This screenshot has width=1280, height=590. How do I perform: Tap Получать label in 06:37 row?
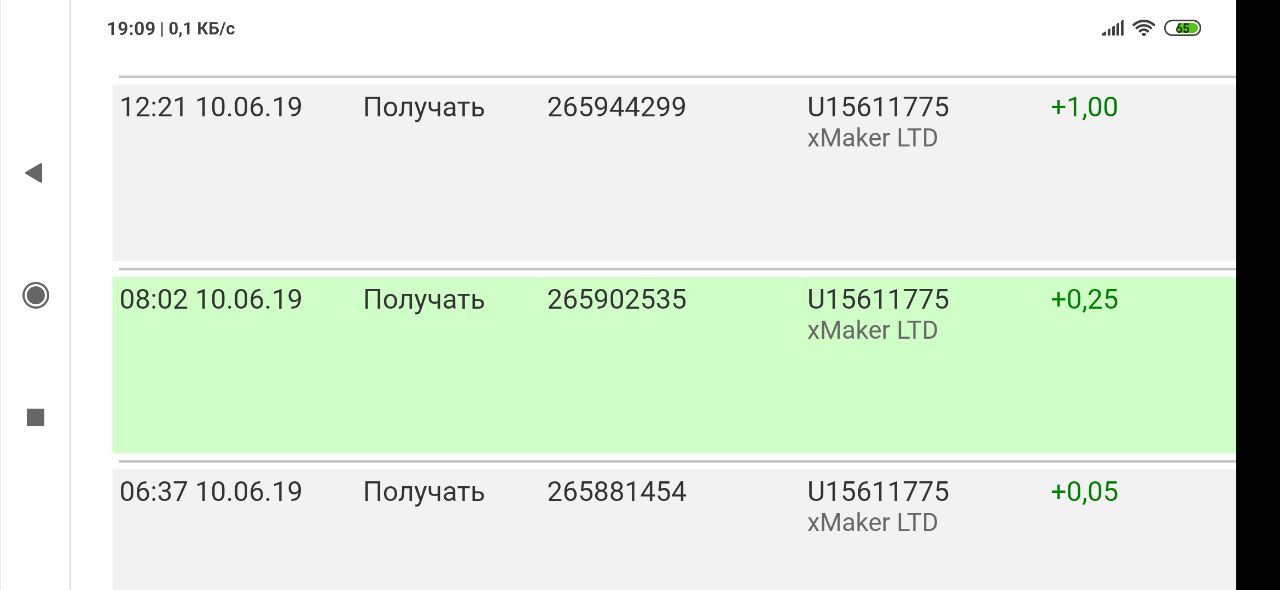coord(423,491)
